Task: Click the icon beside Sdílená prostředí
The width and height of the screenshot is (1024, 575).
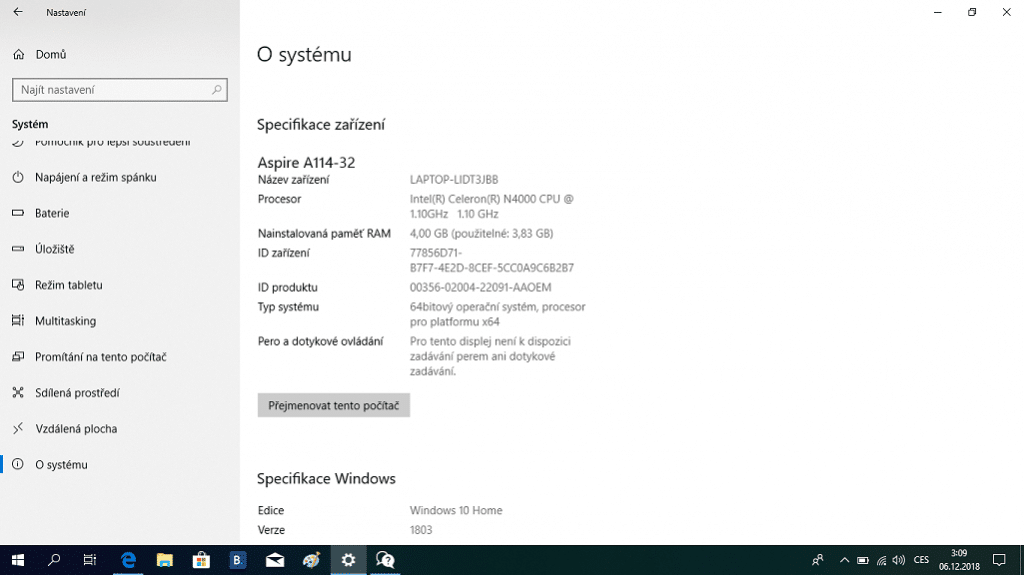Action: [18, 393]
